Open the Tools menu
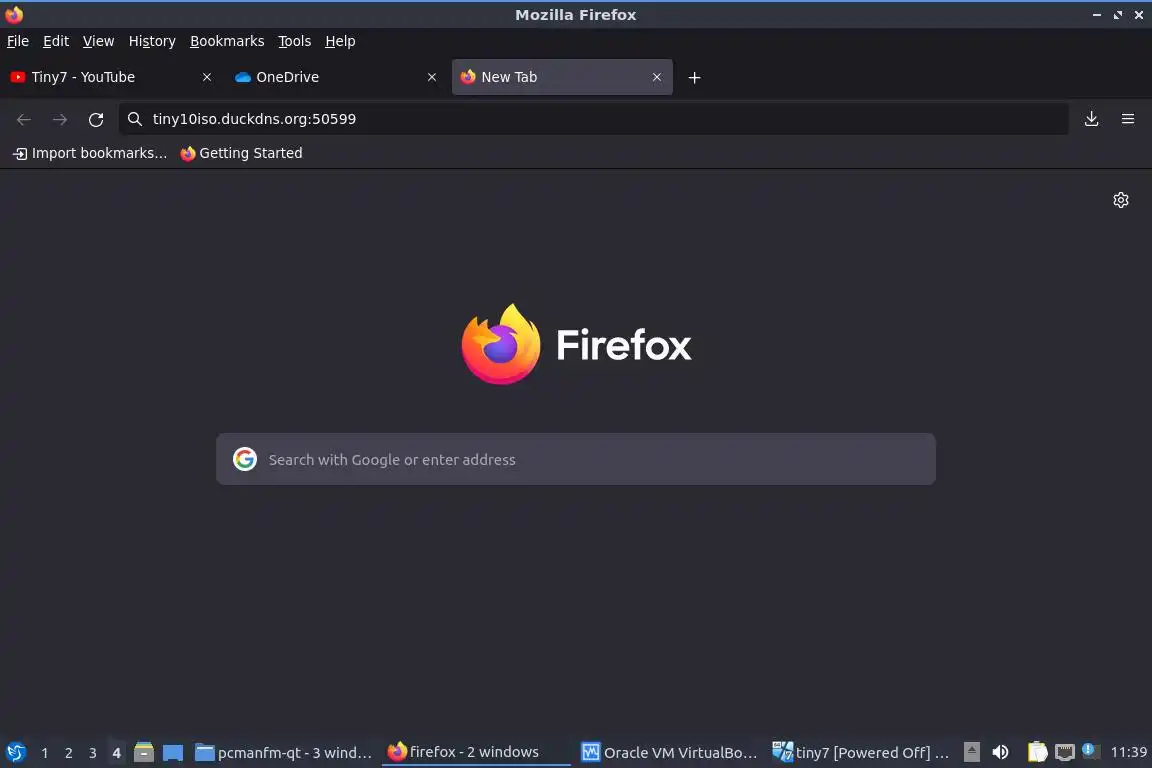 [x=295, y=41]
